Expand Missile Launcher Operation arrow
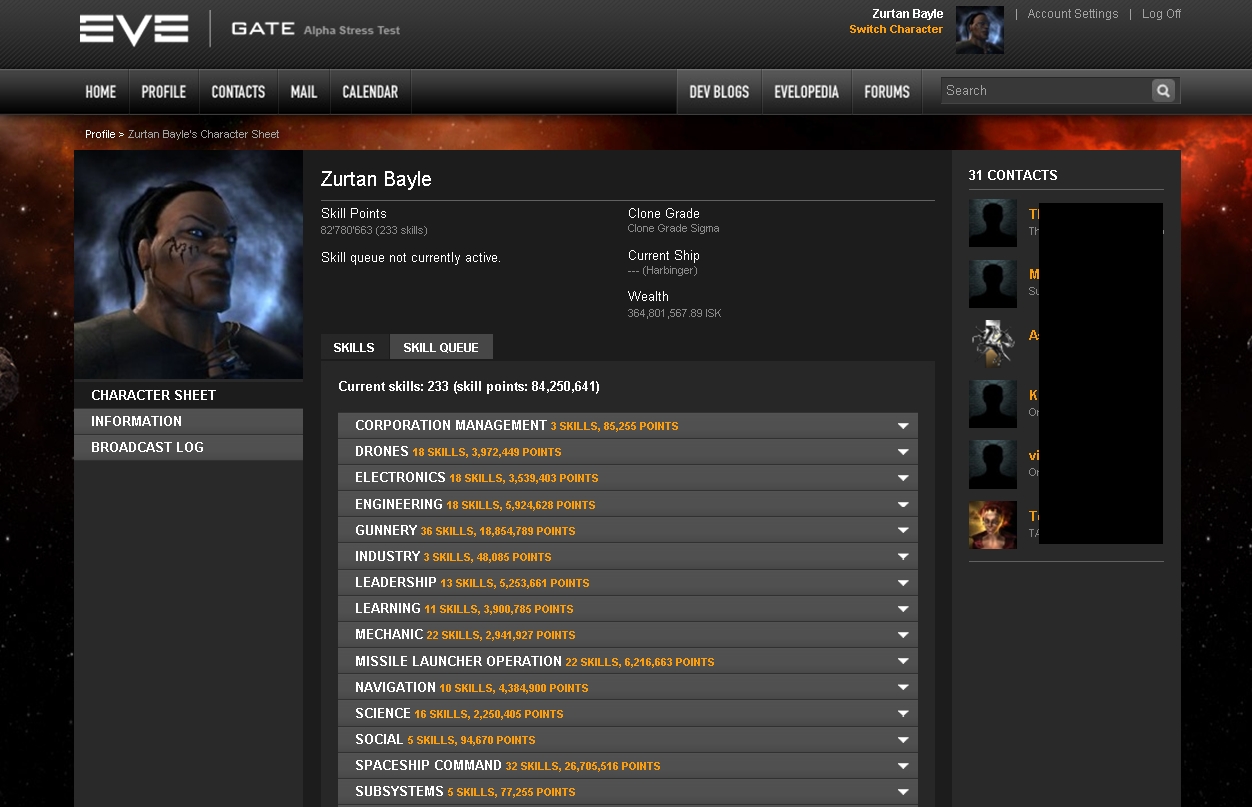 tap(903, 662)
